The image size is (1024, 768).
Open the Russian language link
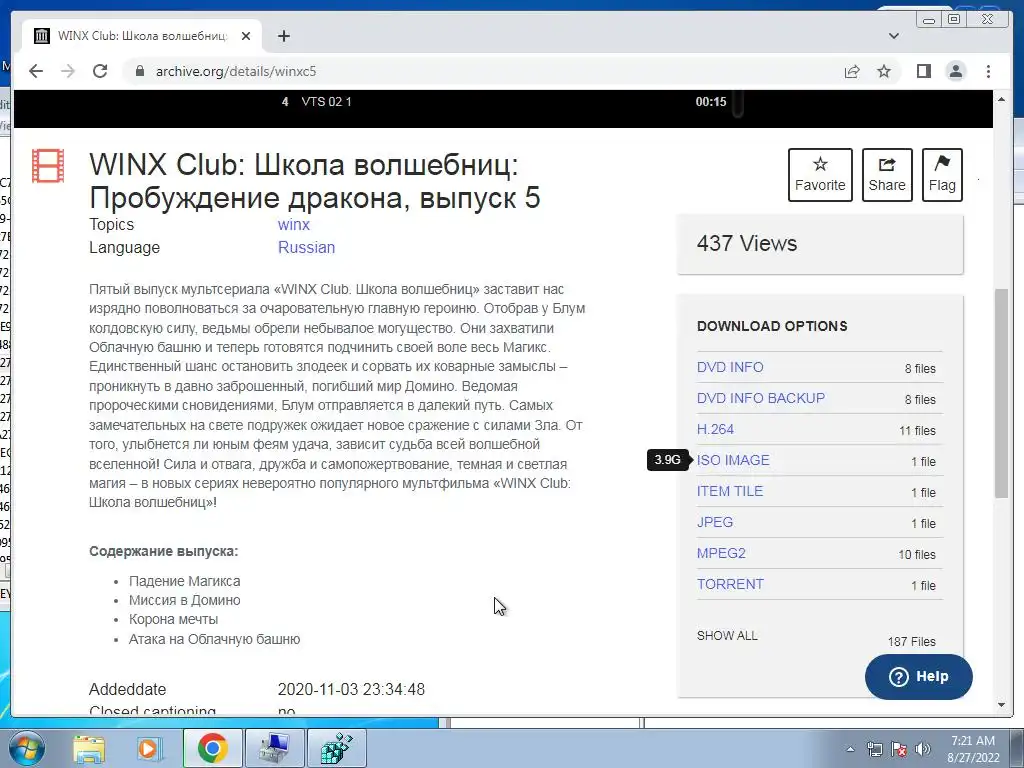(x=306, y=248)
